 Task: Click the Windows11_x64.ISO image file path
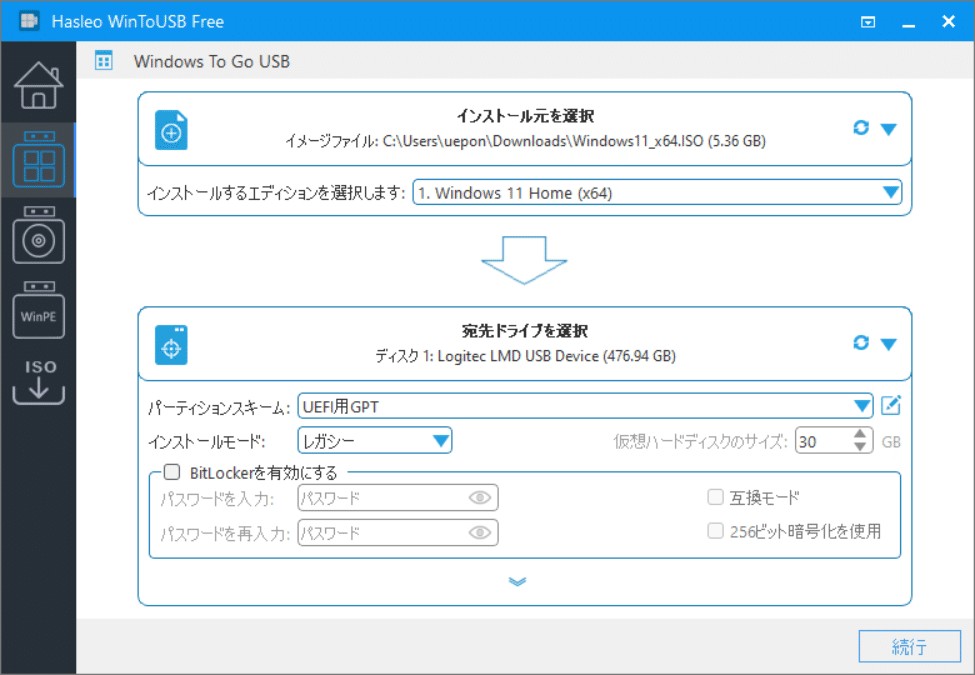click(x=525, y=141)
